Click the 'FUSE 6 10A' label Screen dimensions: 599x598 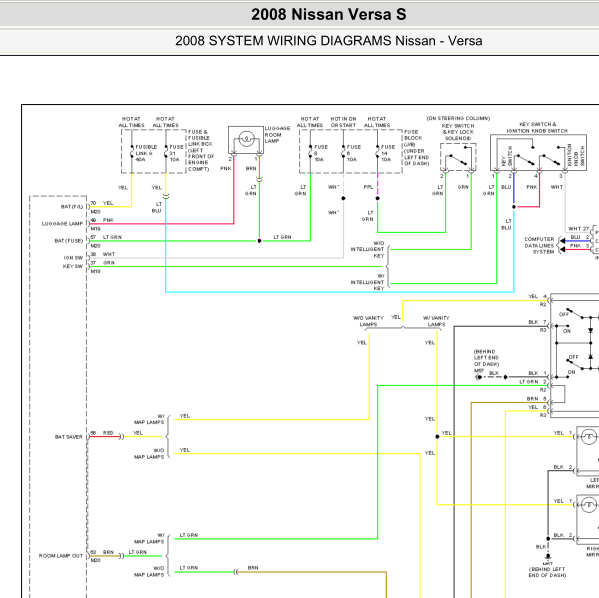tap(354, 153)
